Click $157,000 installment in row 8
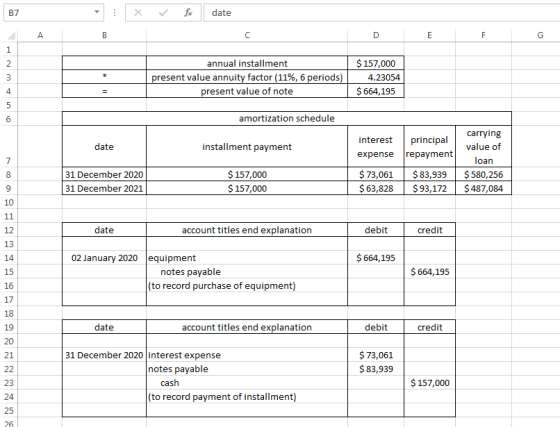 tap(247, 174)
